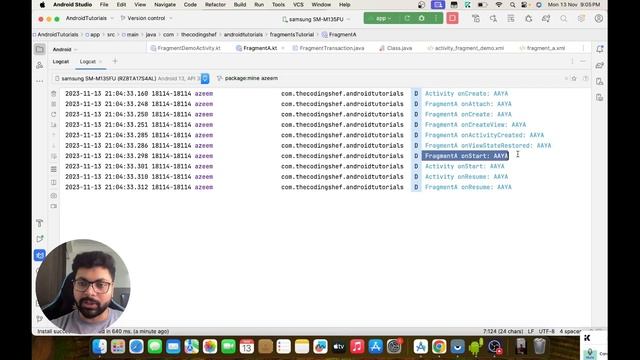640x360 pixels.
Task: Open Google Chrome from the Dock
Action: pos(439,347)
